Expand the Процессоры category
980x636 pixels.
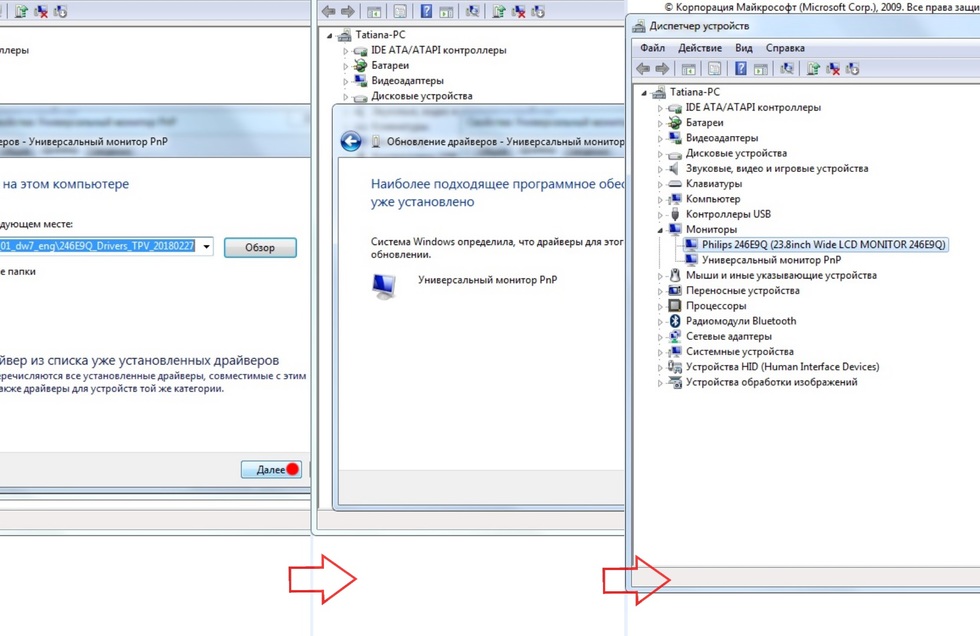click(x=660, y=306)
